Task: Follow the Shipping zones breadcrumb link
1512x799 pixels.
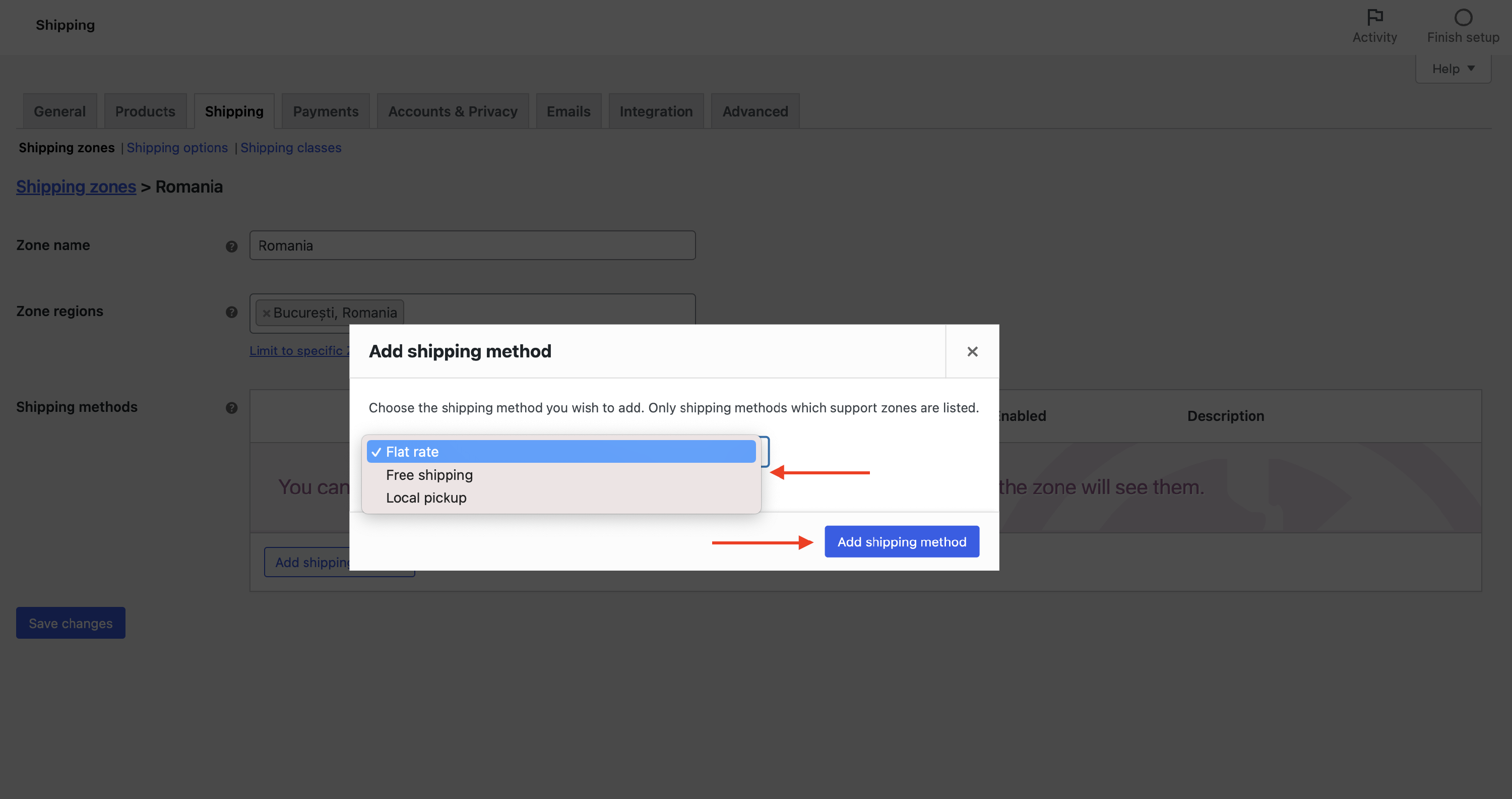Action: 76,187
